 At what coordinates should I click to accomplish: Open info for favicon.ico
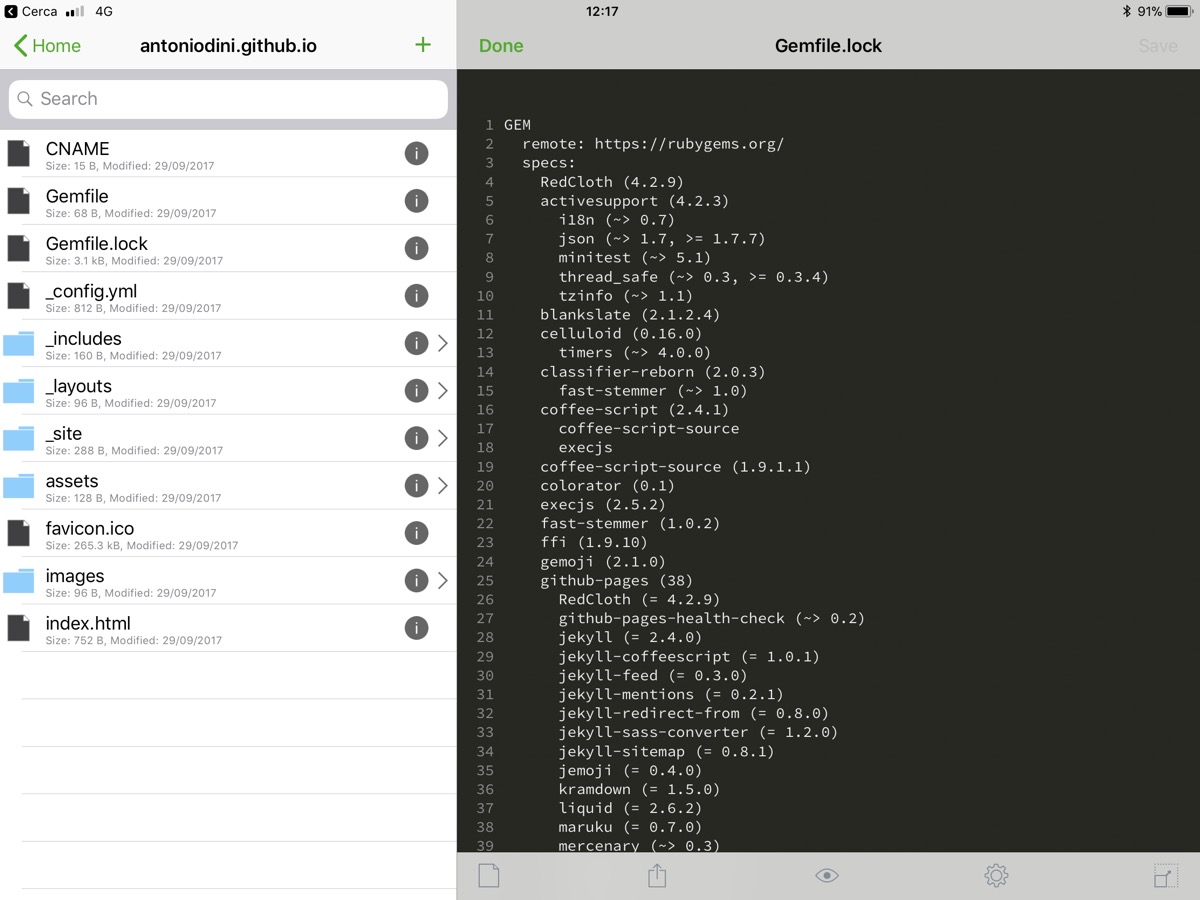pyautogui.click(x=416, y=533)
